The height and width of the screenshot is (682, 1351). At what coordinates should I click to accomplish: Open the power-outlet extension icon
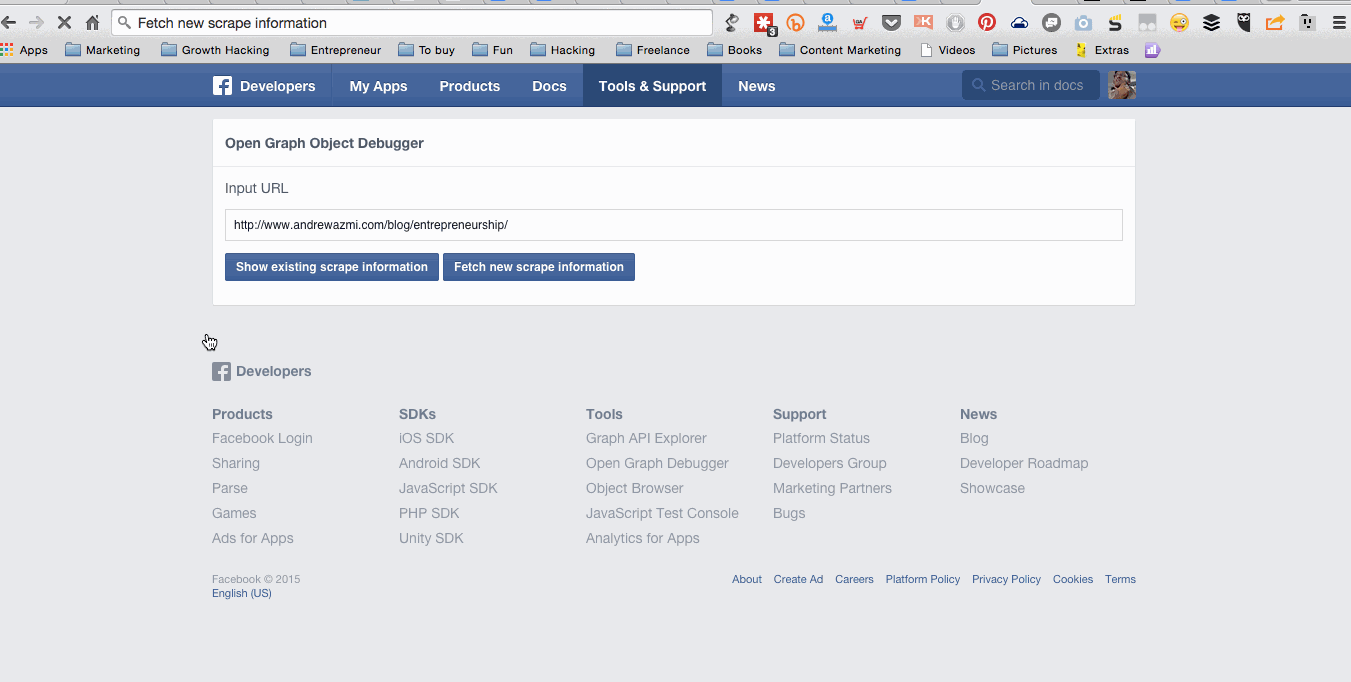[x=1307, y=22]
